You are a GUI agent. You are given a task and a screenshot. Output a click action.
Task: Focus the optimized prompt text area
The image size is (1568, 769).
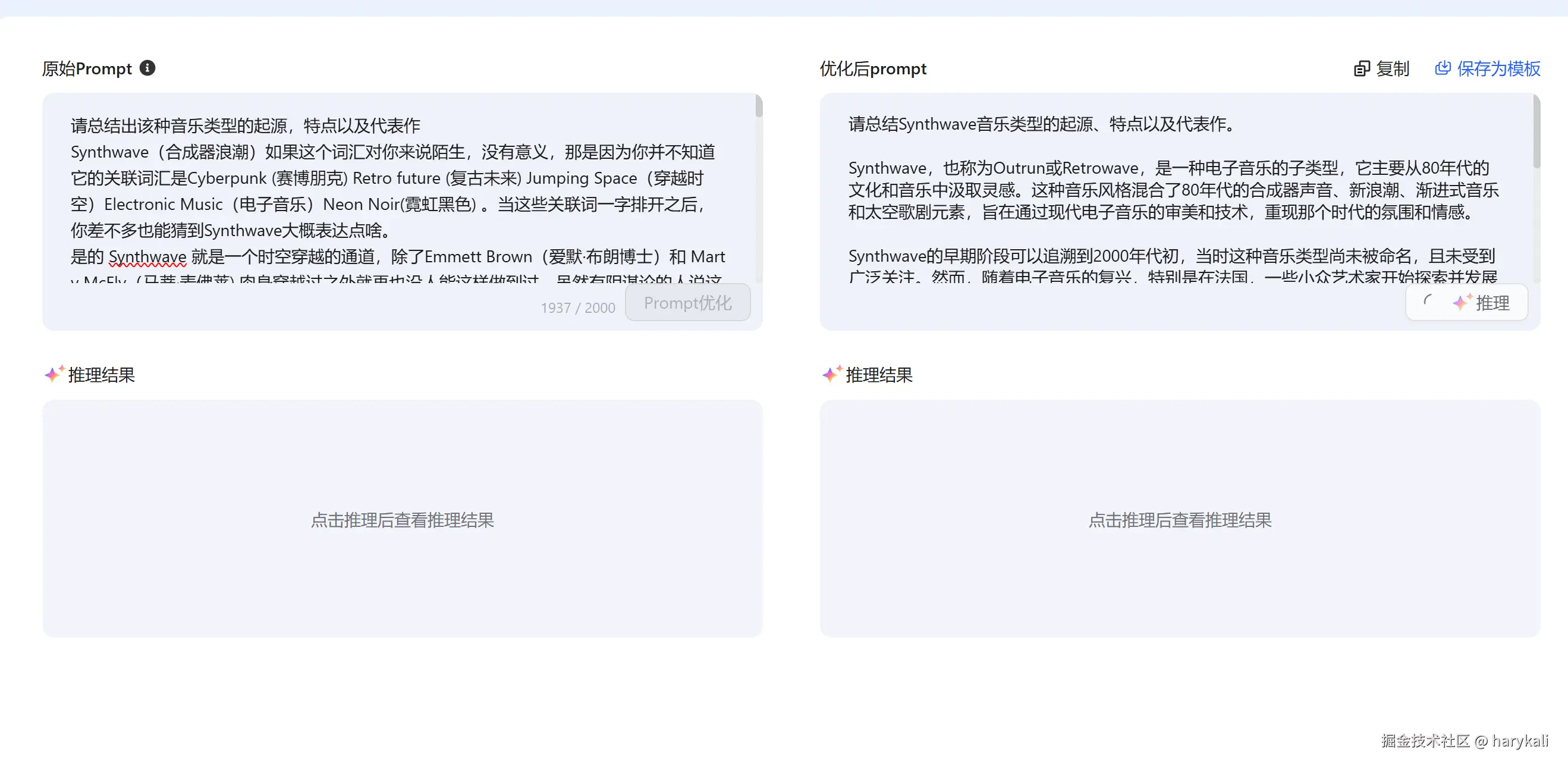coord(1175,195)
